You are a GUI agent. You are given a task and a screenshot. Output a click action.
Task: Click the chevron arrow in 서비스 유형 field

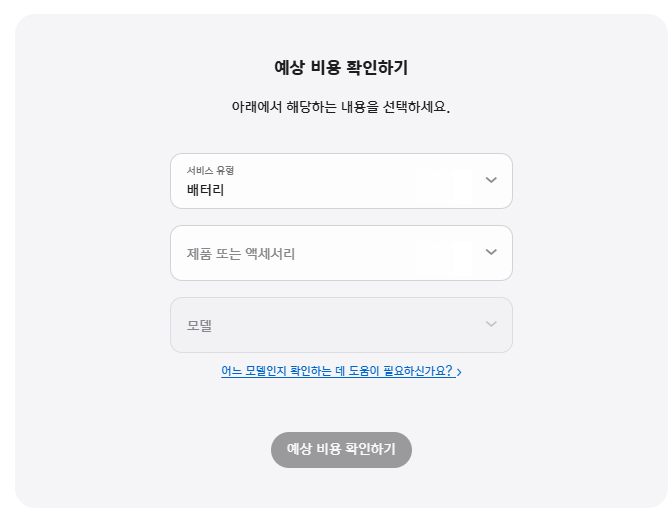click(491, 180)
